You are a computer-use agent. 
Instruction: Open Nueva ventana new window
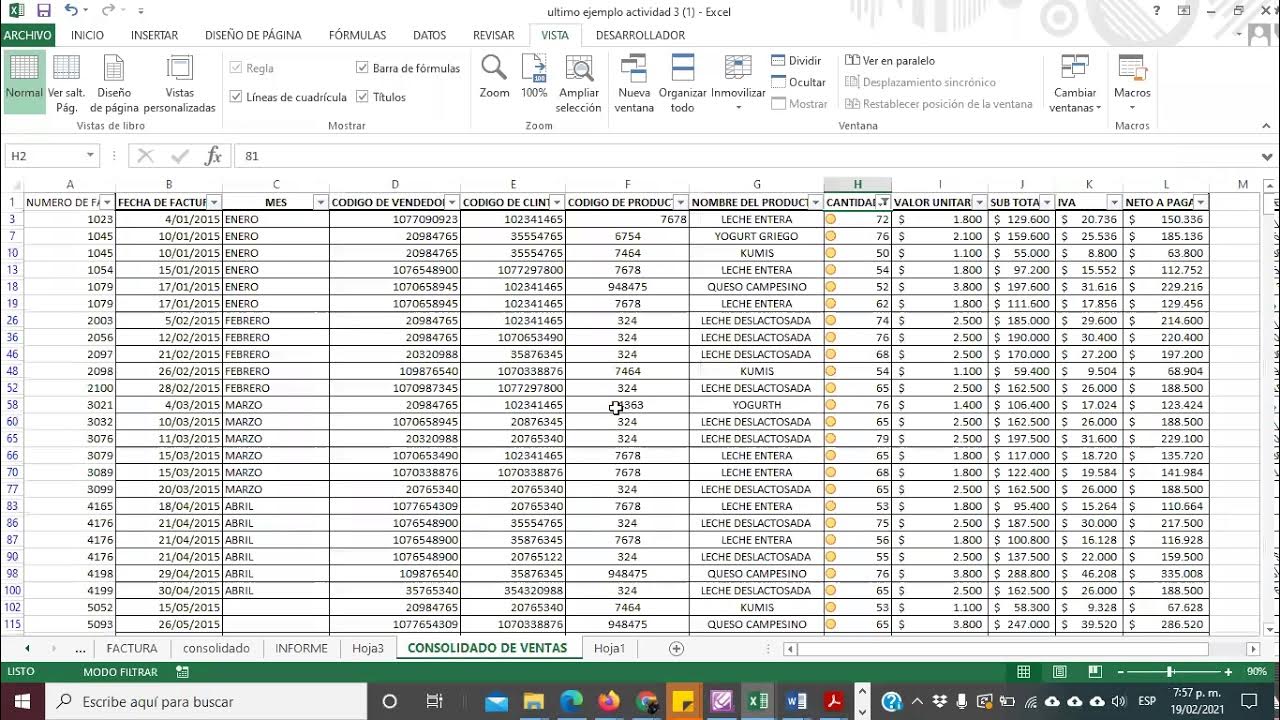(634, 84)
